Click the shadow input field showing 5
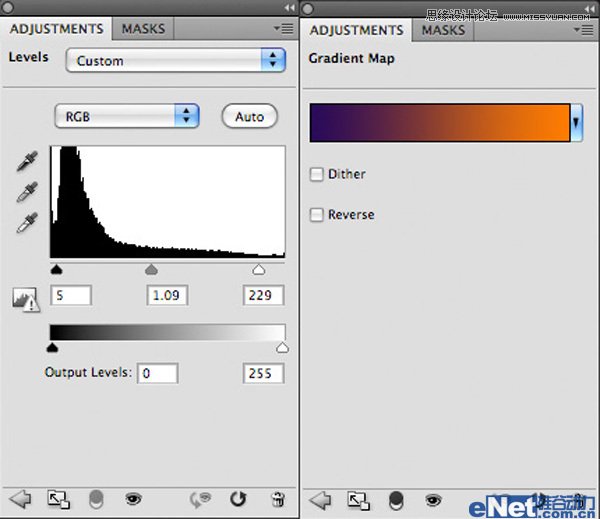 pos(71,295)
